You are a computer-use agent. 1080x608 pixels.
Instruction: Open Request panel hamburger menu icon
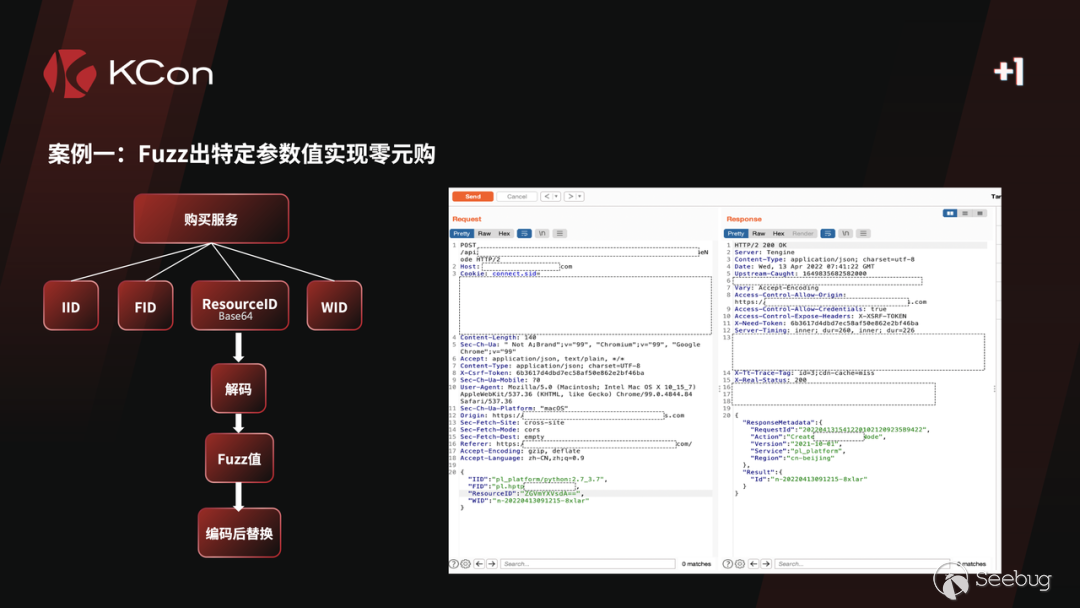tap(560, 233)
